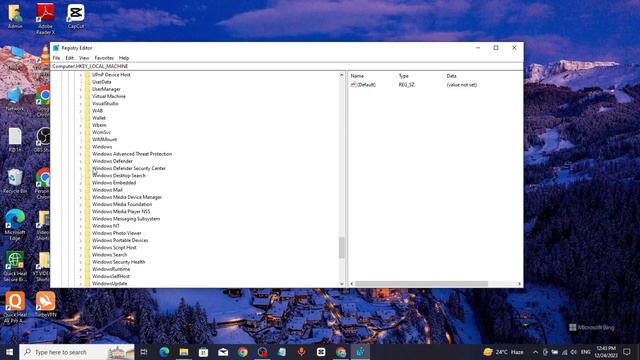
Task: Open the Mail app from taskbar
Action: click(x=223, y=352)
